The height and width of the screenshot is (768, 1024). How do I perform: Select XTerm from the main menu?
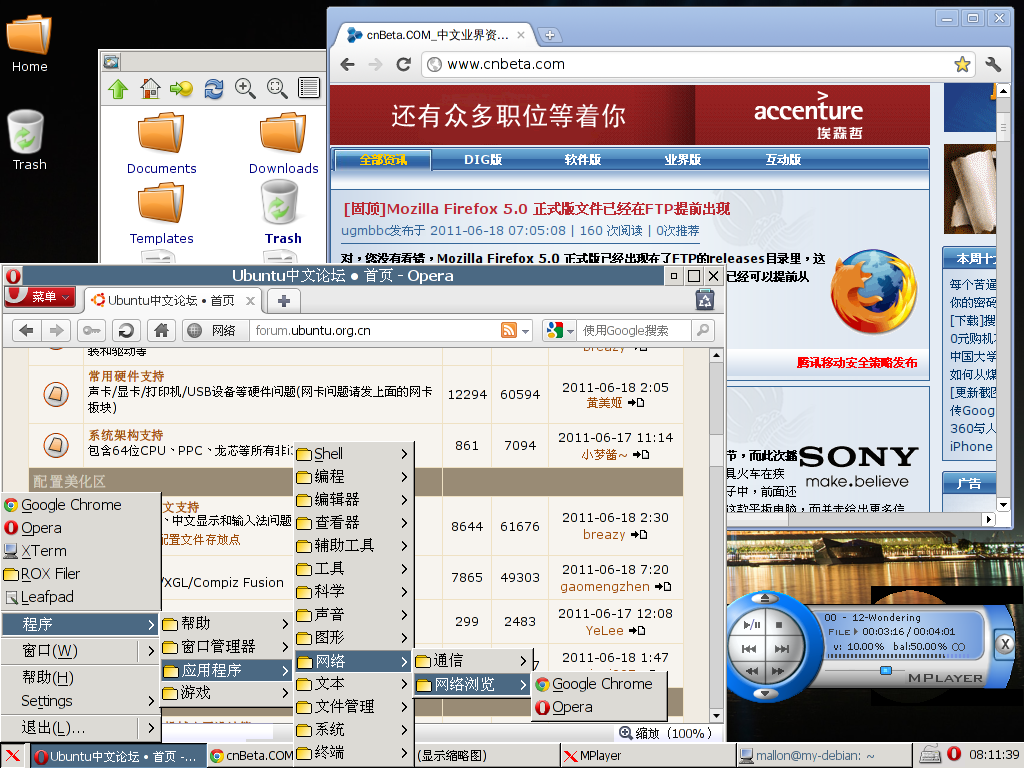(x=81, y=551)
